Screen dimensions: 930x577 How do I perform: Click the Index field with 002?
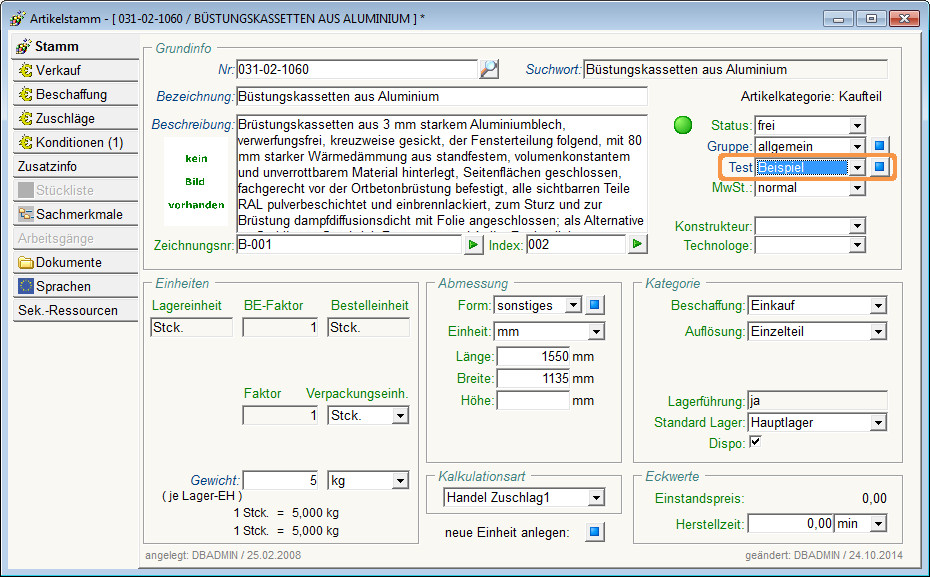pyautogui.click(x=576, y=244)
